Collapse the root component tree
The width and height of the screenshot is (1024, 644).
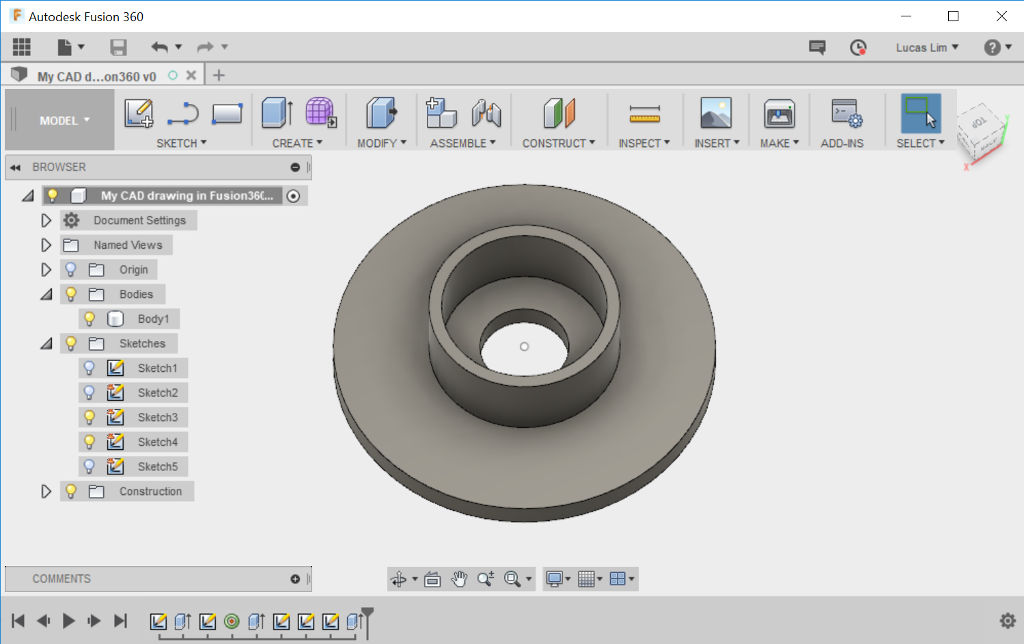click(x=27, y=196)
